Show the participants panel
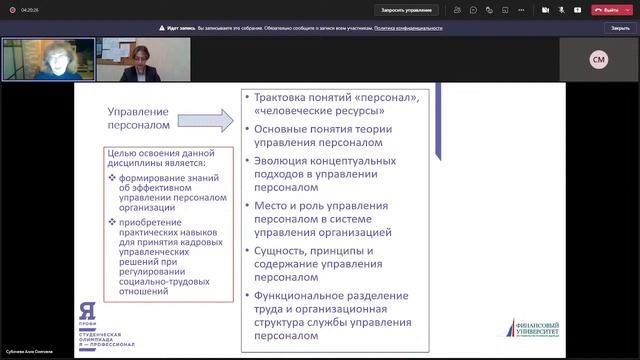This screenshot has height=360, width=640. coord(457,10)
